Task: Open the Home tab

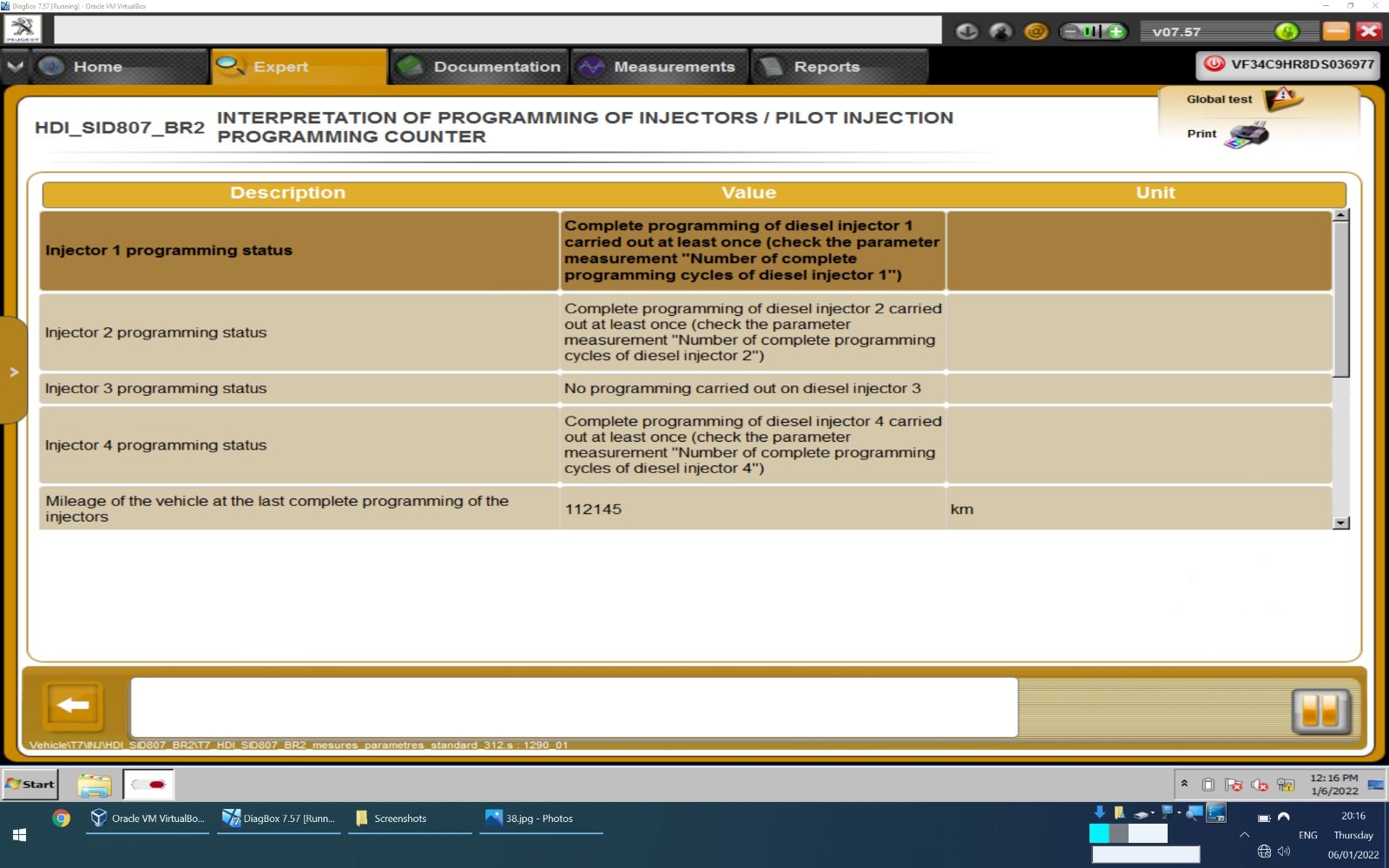Action: pos(120,66)
